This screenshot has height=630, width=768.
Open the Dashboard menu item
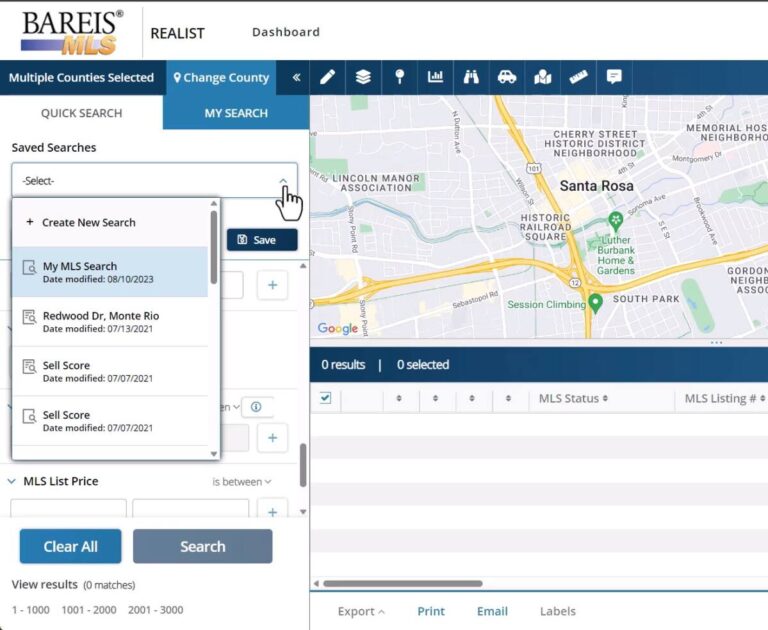[x=286, y=32]
